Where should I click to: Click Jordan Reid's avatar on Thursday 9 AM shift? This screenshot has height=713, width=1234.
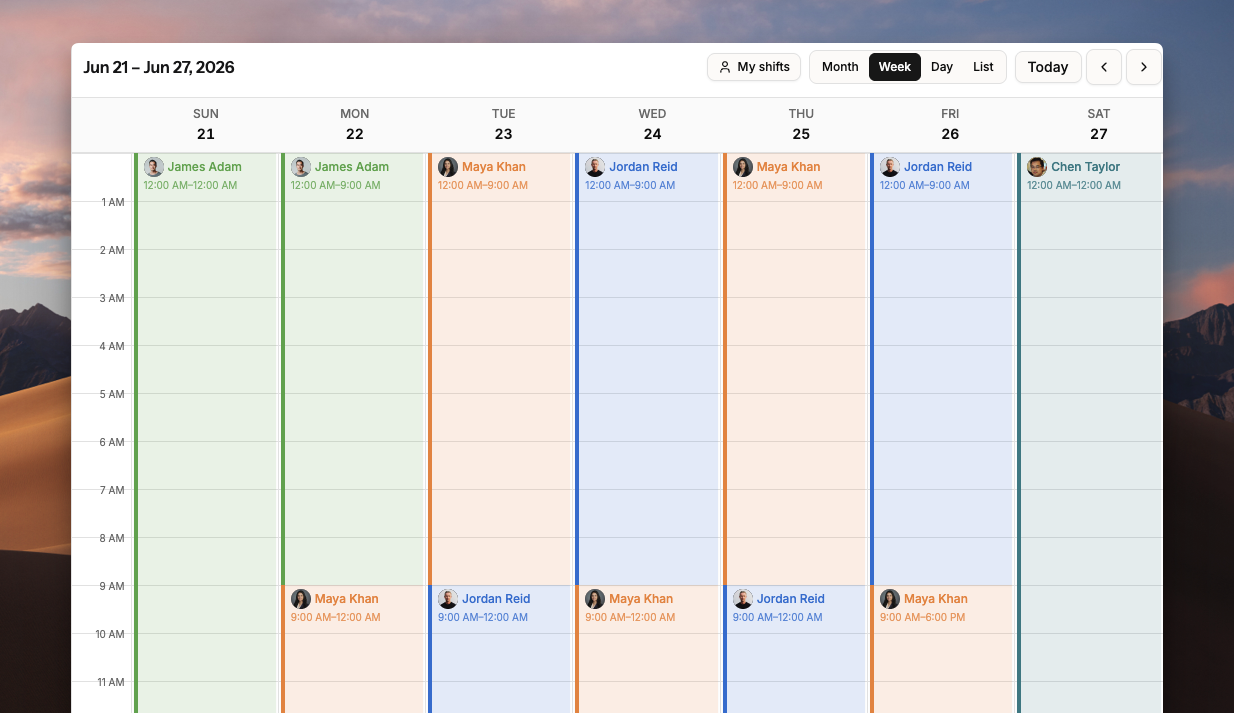pos(743,599)
